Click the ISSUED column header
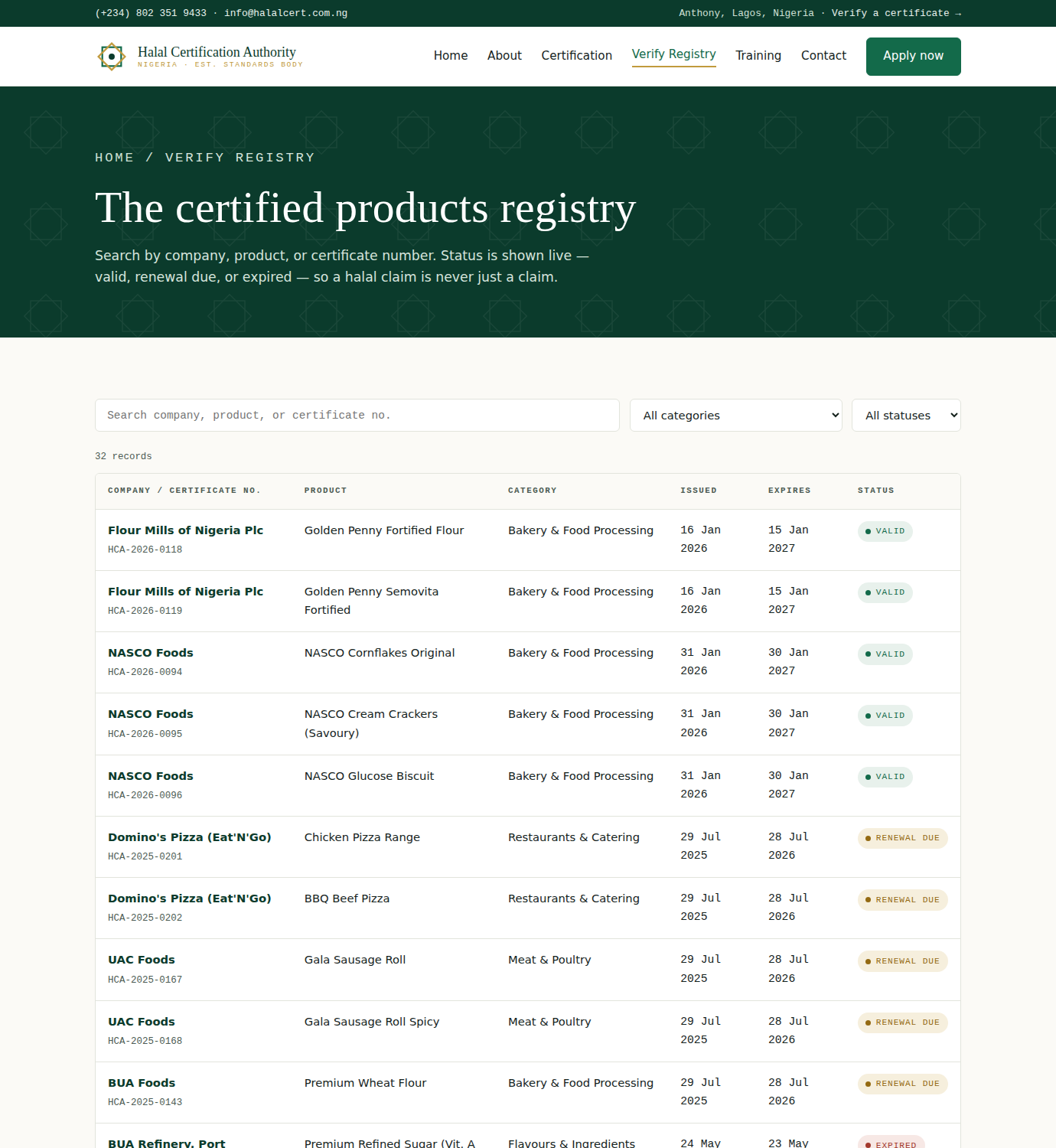The width and height of the screenshot is (1056, 1148). point(699,491)
